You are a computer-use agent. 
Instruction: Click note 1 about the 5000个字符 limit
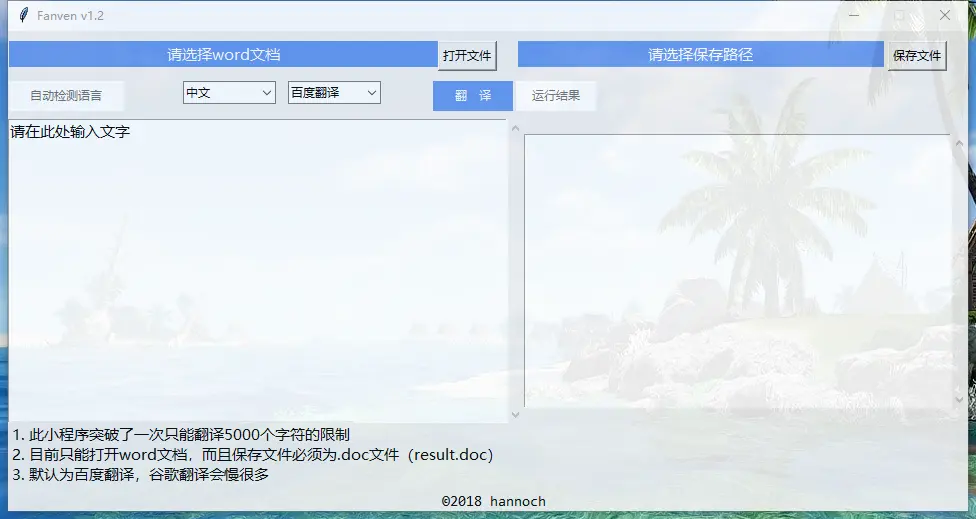coord(181,434)
